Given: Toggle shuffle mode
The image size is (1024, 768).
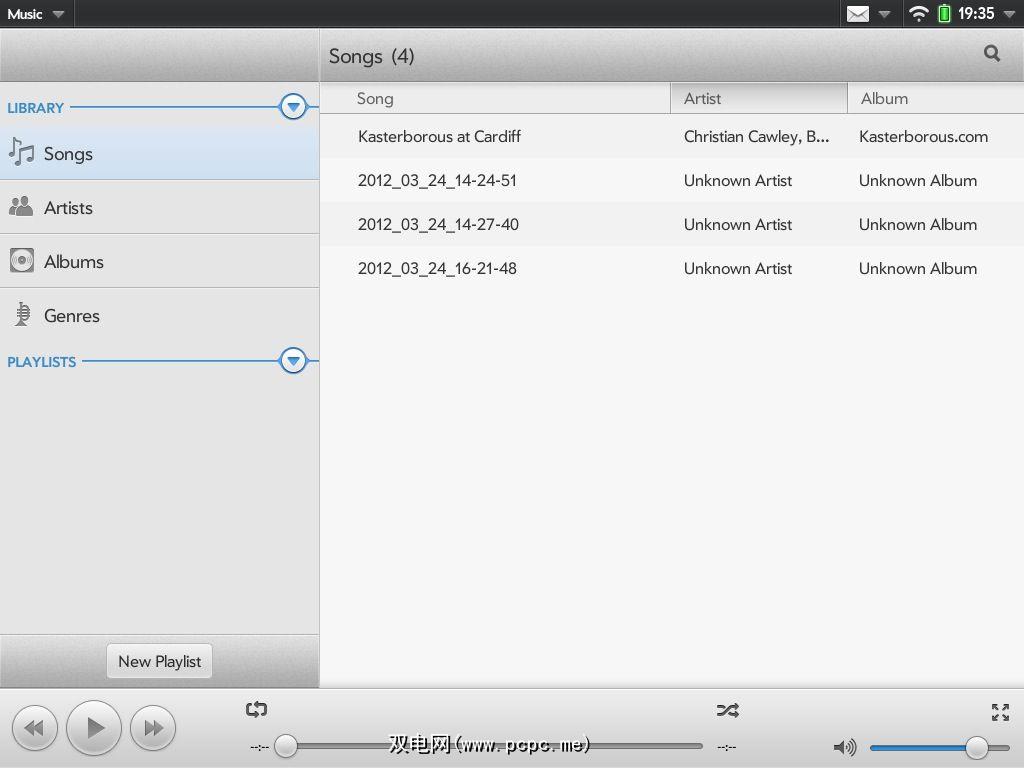Looking at the screenshot, I should [x=728, y=710].
